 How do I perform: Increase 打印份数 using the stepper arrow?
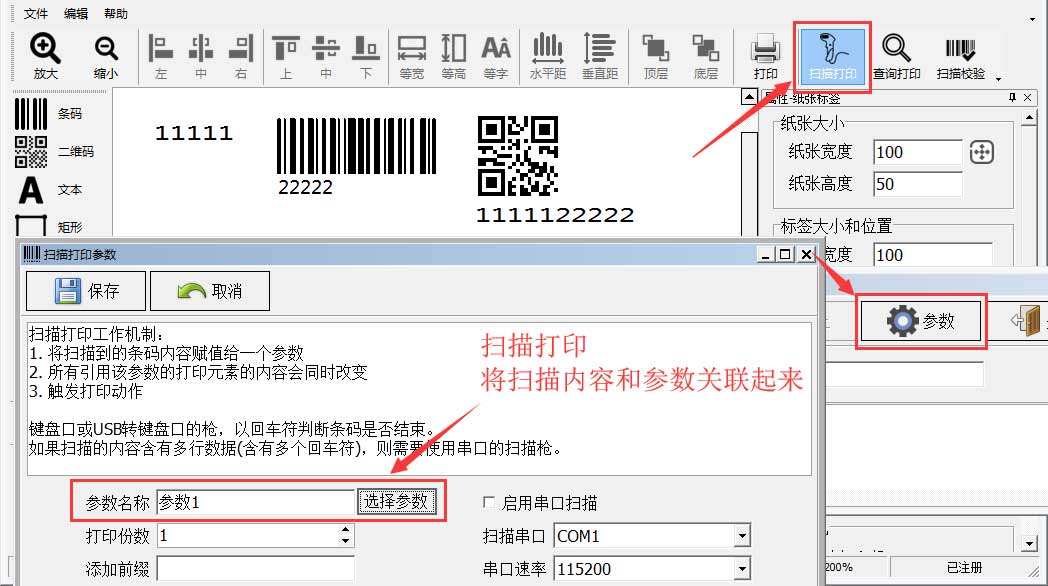[346, 530]
